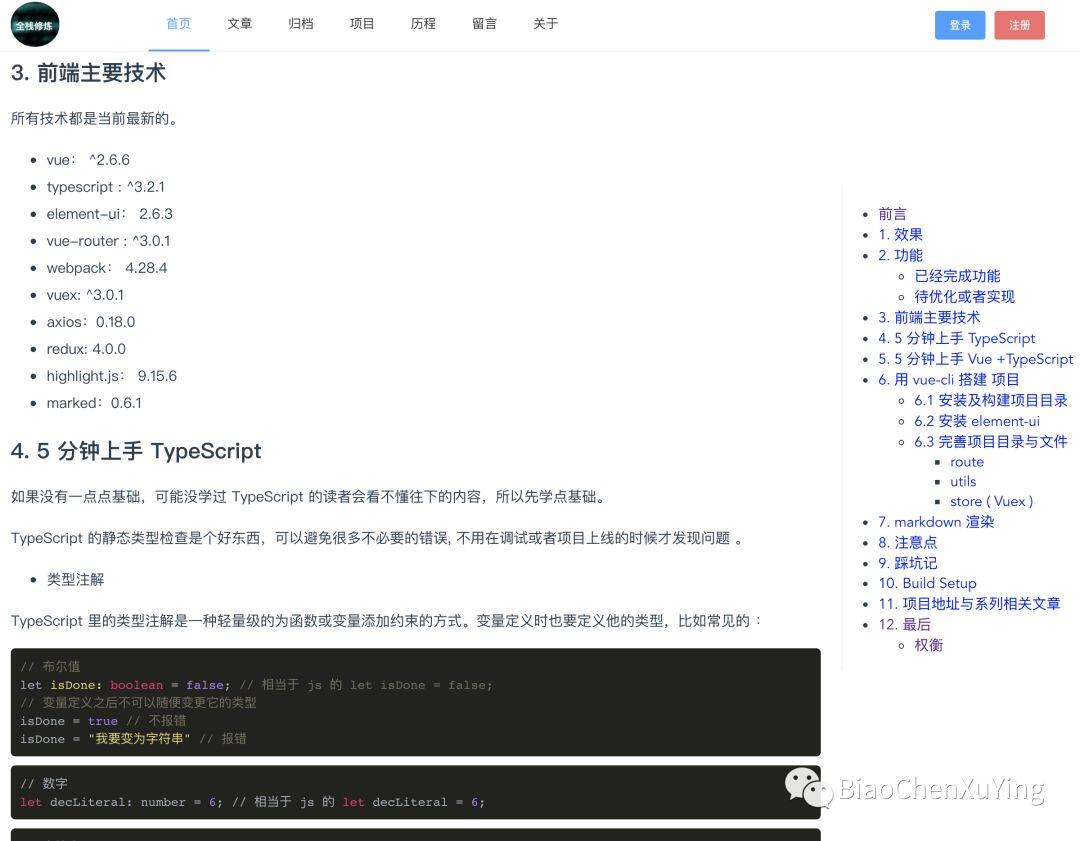Viewport: 1080px width, 841px height.
Task: Open the utils contents link
Action: 963,481
